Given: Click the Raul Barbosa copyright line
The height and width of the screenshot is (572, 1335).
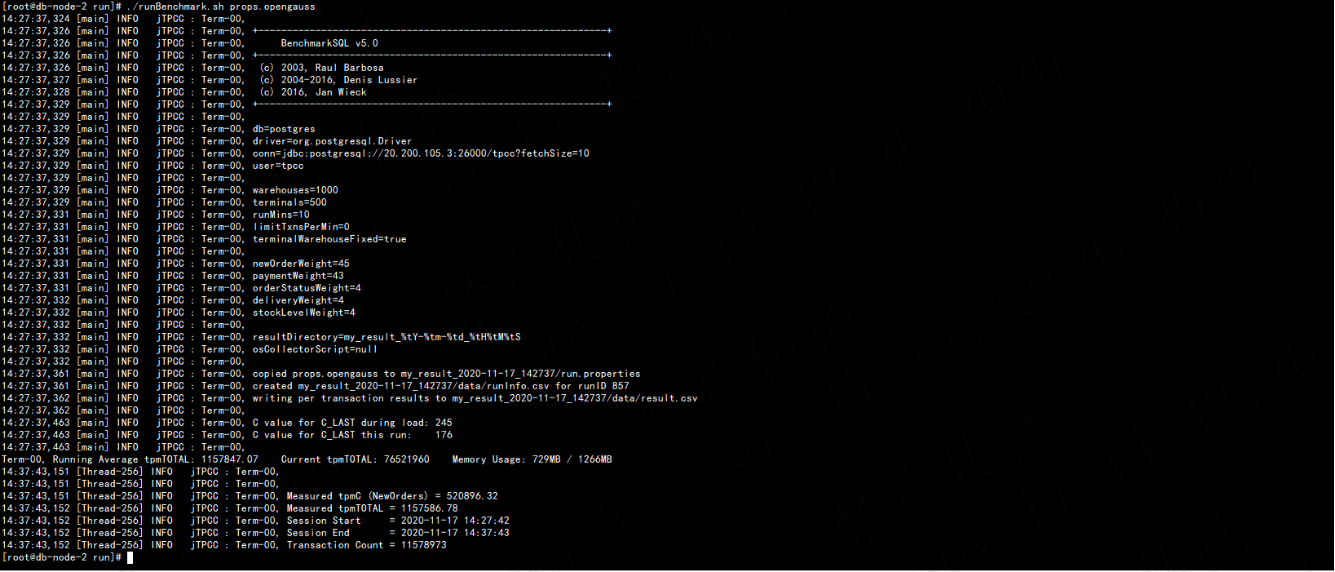Looking at the screenshot, I should point(321,68).
